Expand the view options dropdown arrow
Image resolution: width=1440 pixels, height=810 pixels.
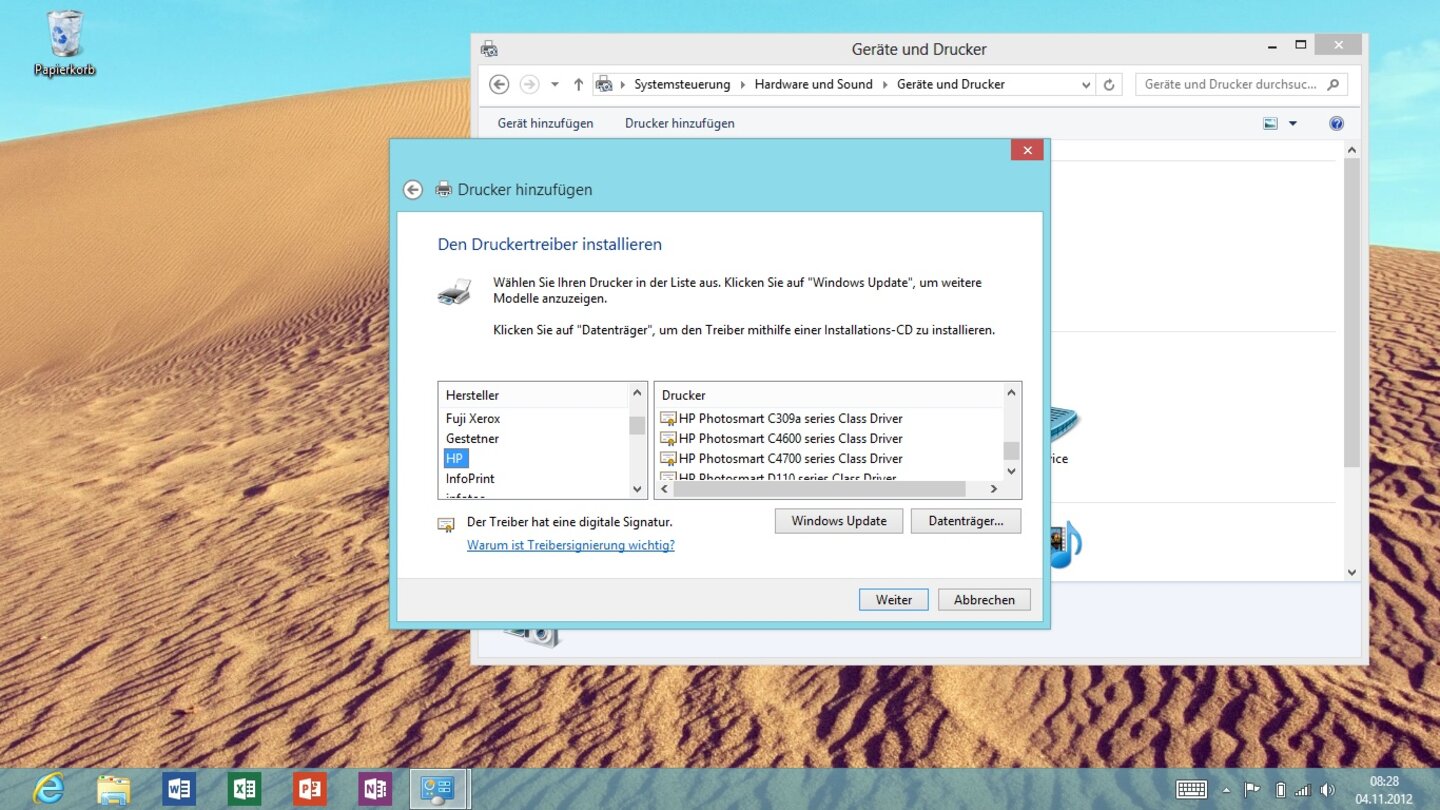[1292, 124]
